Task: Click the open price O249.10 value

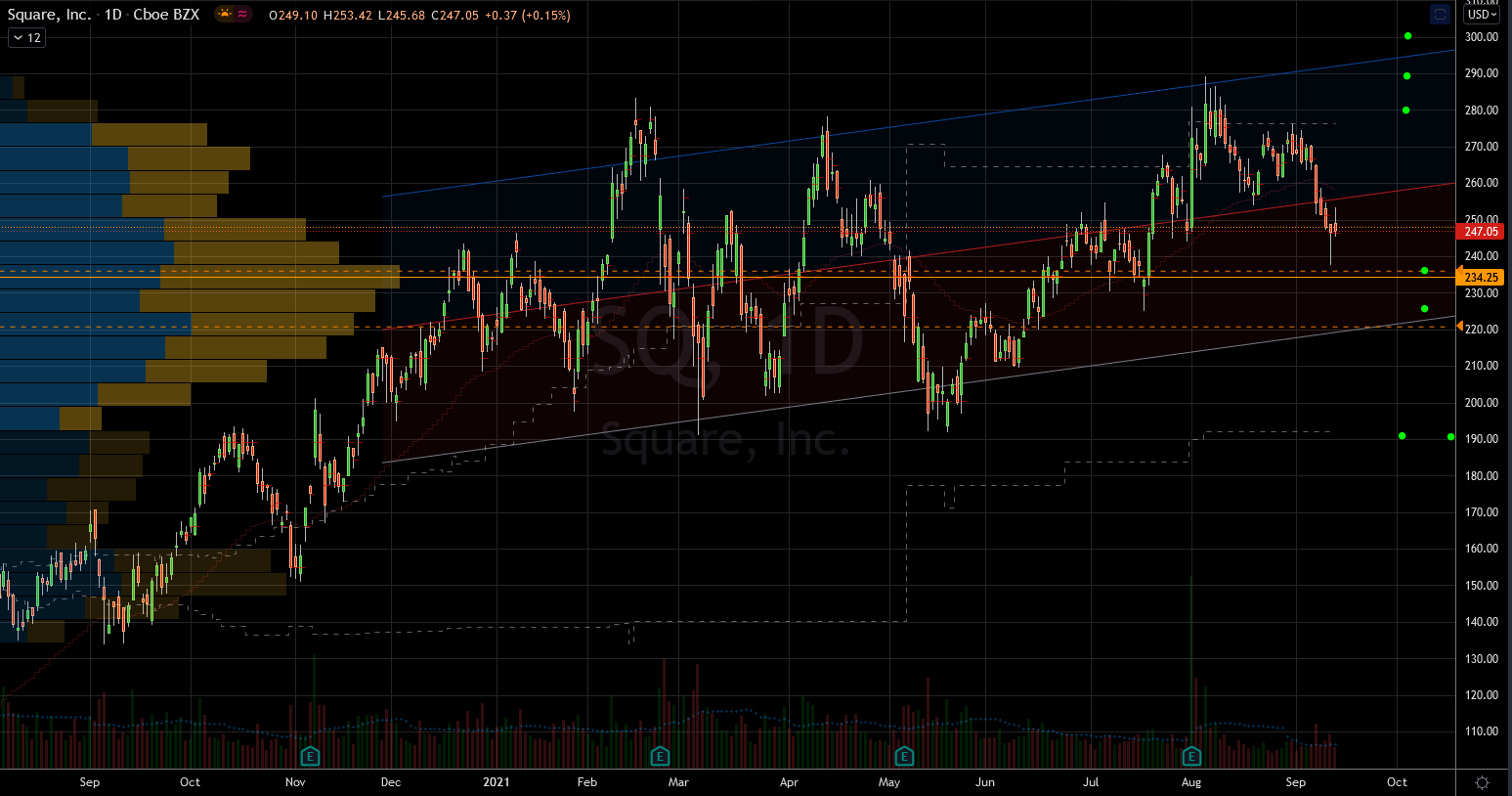Action: tap(293, 16)
